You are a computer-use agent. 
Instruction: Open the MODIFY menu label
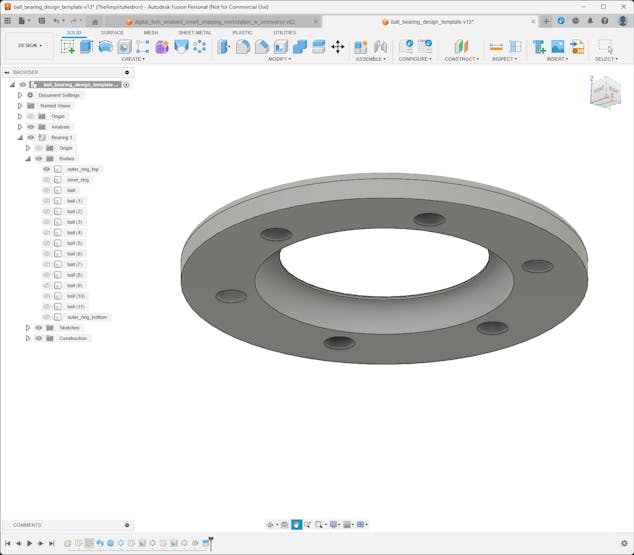279,59
